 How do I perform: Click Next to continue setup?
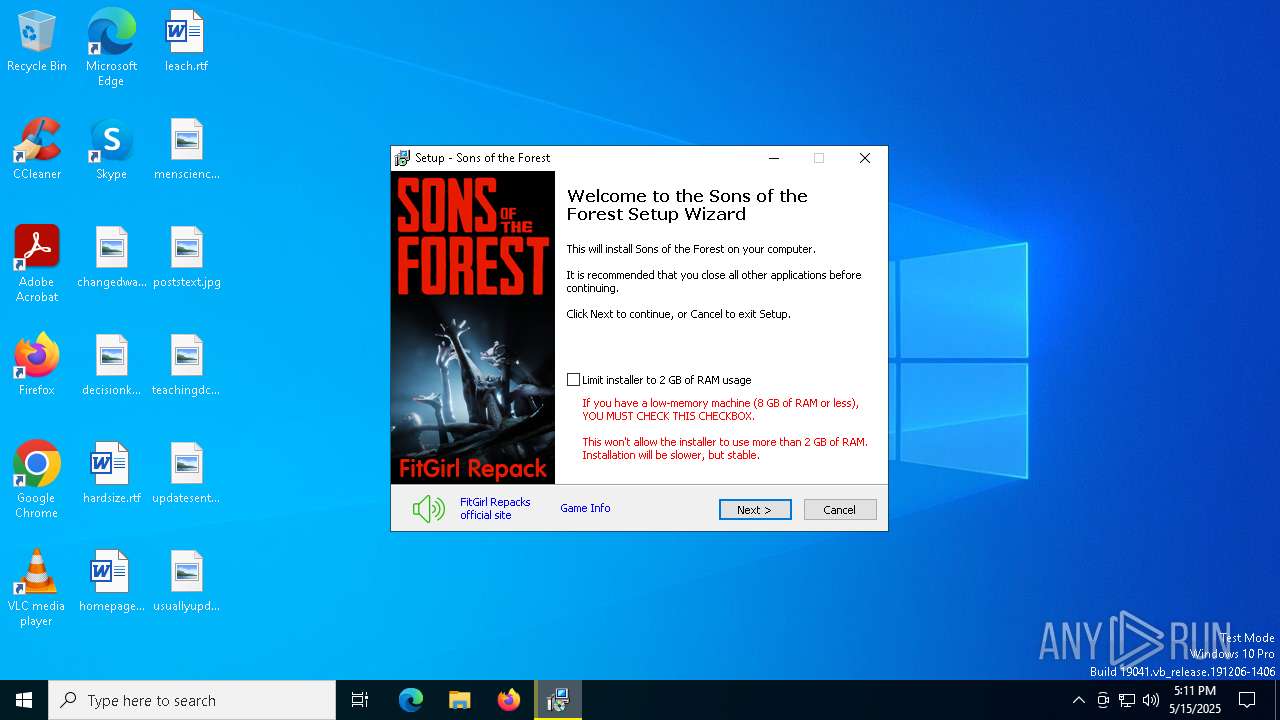click(x=755, y=510)
